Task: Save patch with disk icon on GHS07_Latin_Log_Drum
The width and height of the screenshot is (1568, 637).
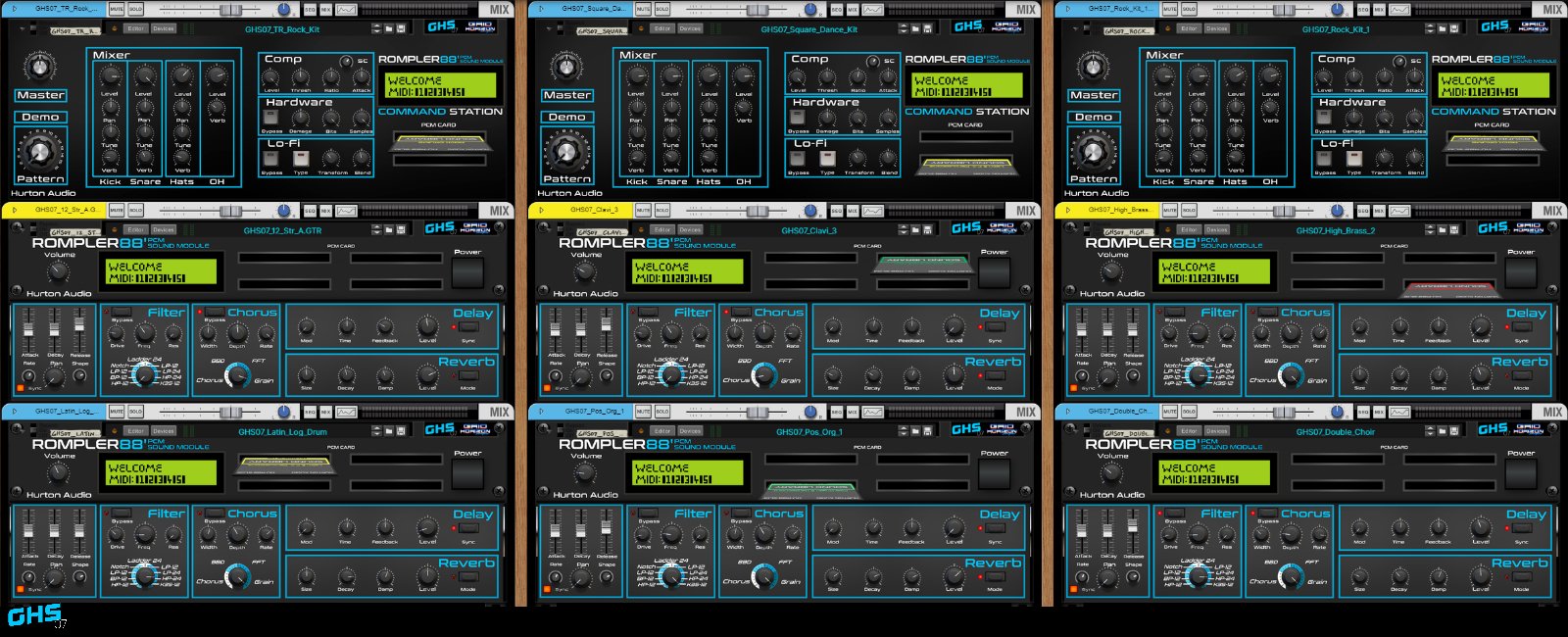Action: point(401,432)
